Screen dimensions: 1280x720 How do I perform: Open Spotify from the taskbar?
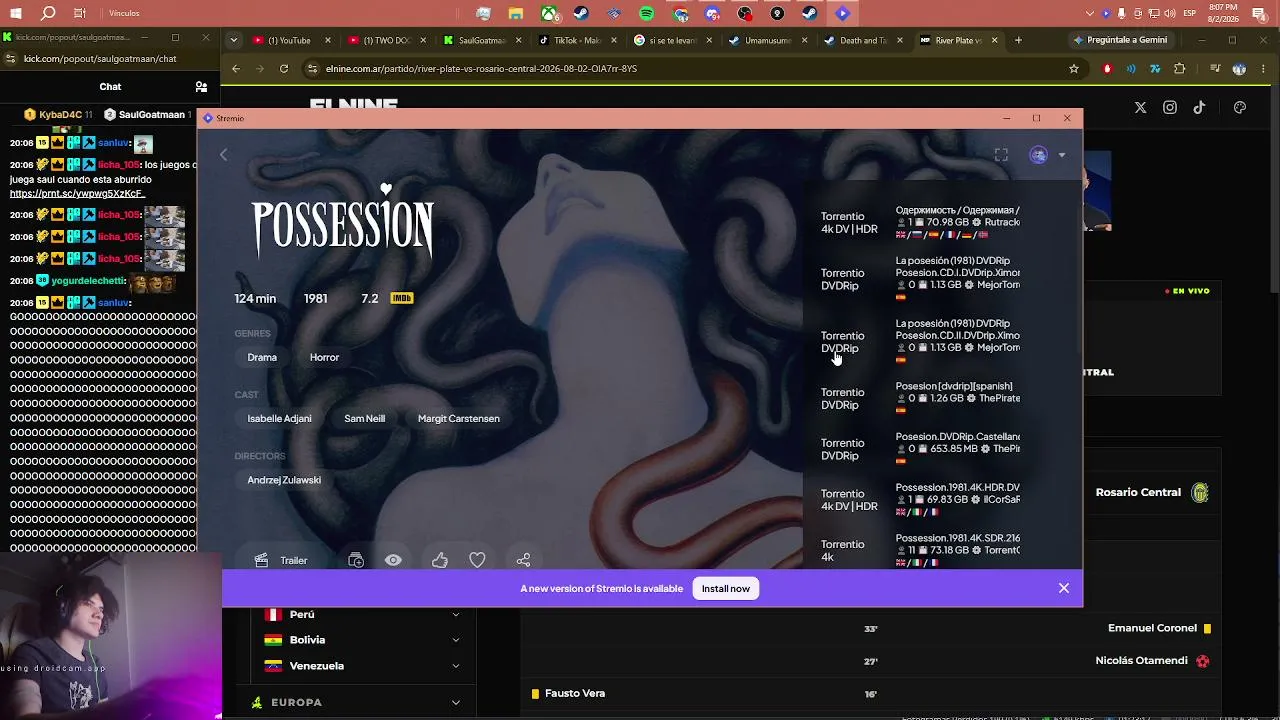647,14
